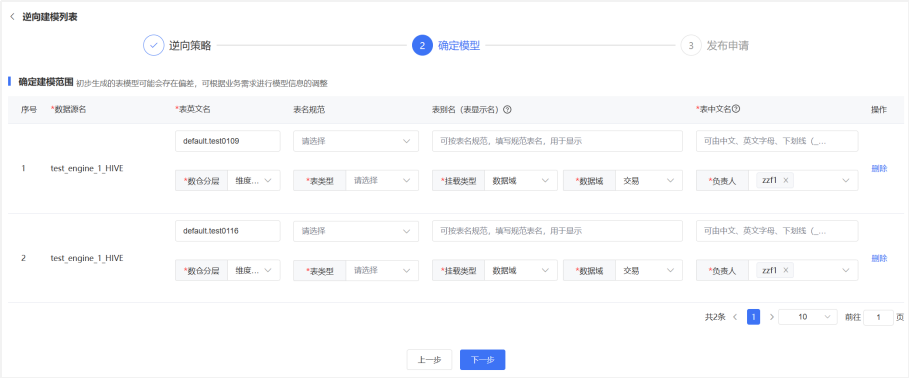This screenshot has width=909, height=378.
Task: Click 表英文名 column header
Action: [192, 110]
